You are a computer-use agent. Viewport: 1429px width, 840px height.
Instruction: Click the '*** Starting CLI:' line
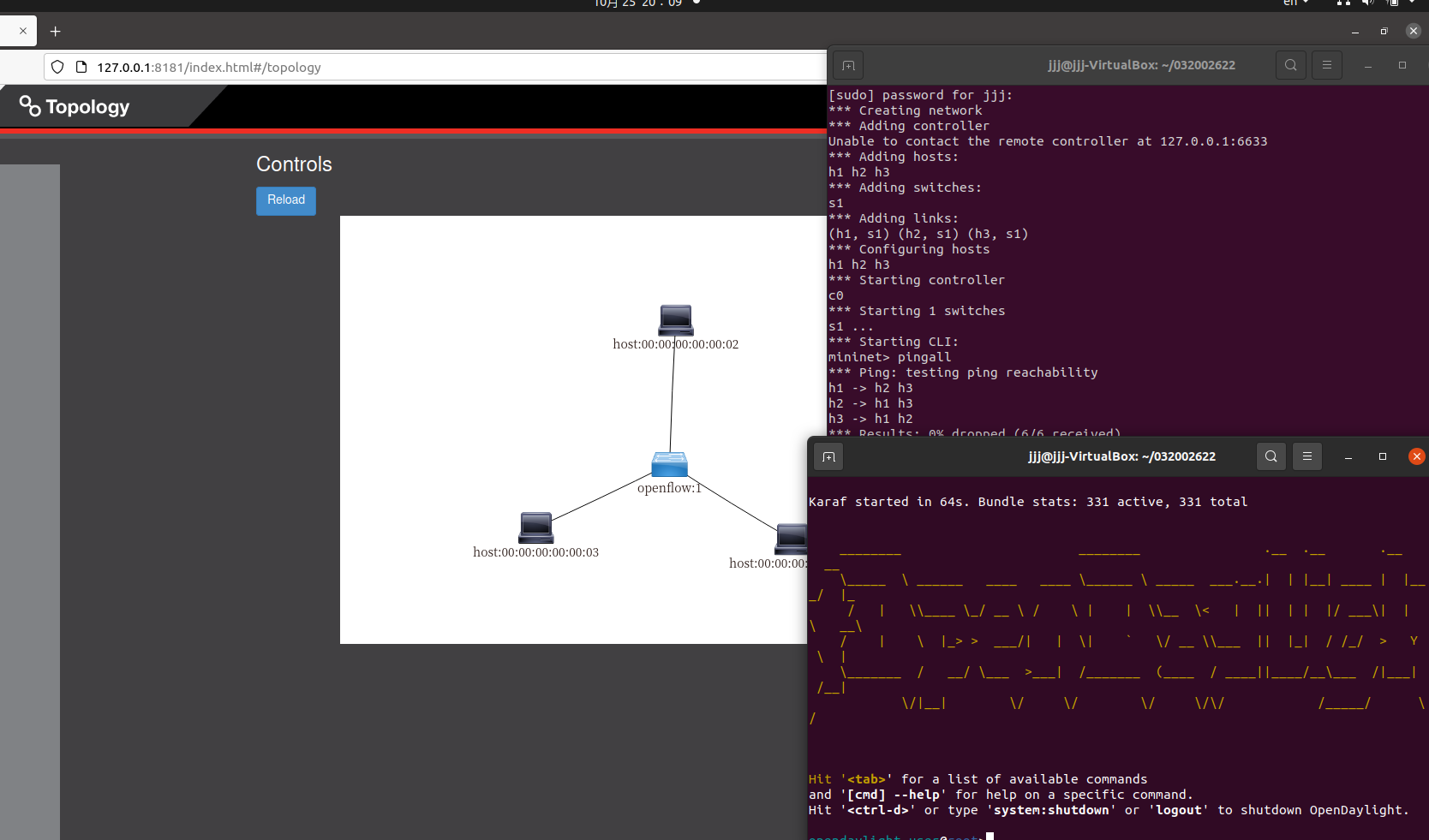(894, 342)
